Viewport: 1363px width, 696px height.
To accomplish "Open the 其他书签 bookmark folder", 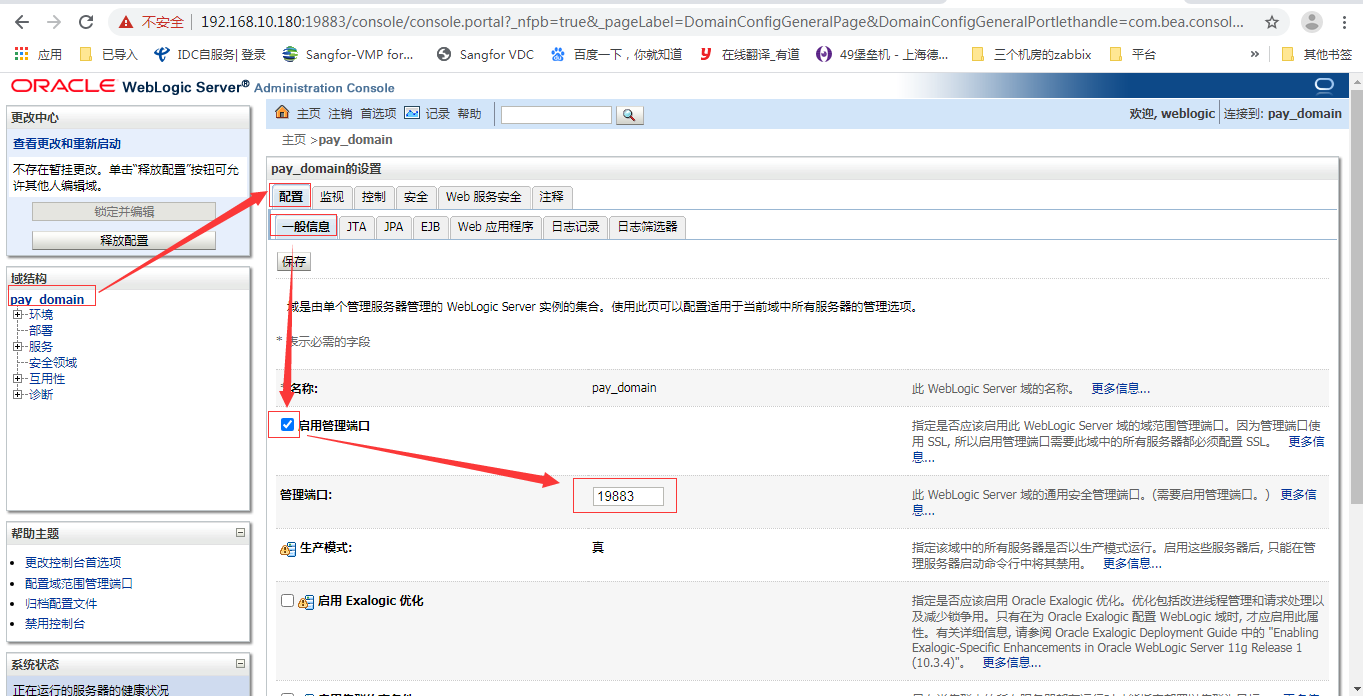I will coord(1317,54).
